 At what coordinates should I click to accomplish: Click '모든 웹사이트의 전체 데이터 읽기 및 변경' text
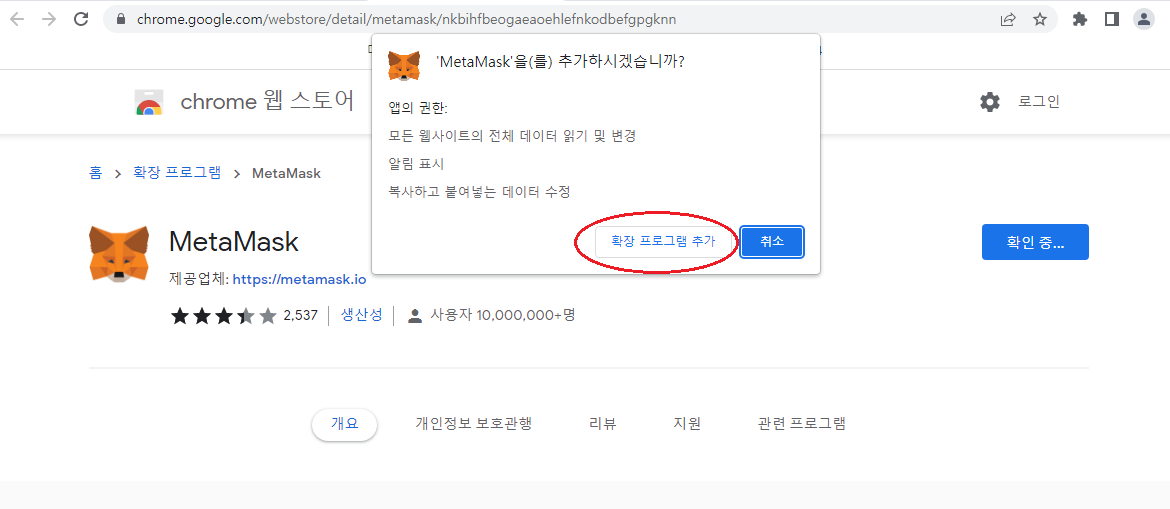tap(512, 136)
